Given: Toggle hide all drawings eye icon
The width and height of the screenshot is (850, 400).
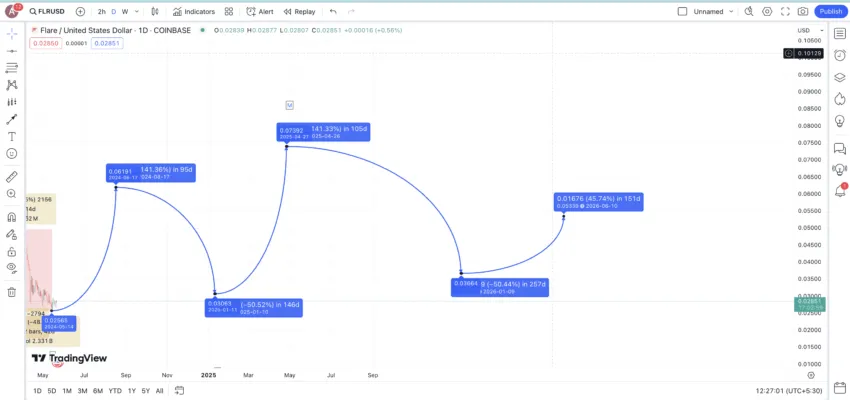Looking at the screenshot, I should pyautogui.click(x=11, y=267).
